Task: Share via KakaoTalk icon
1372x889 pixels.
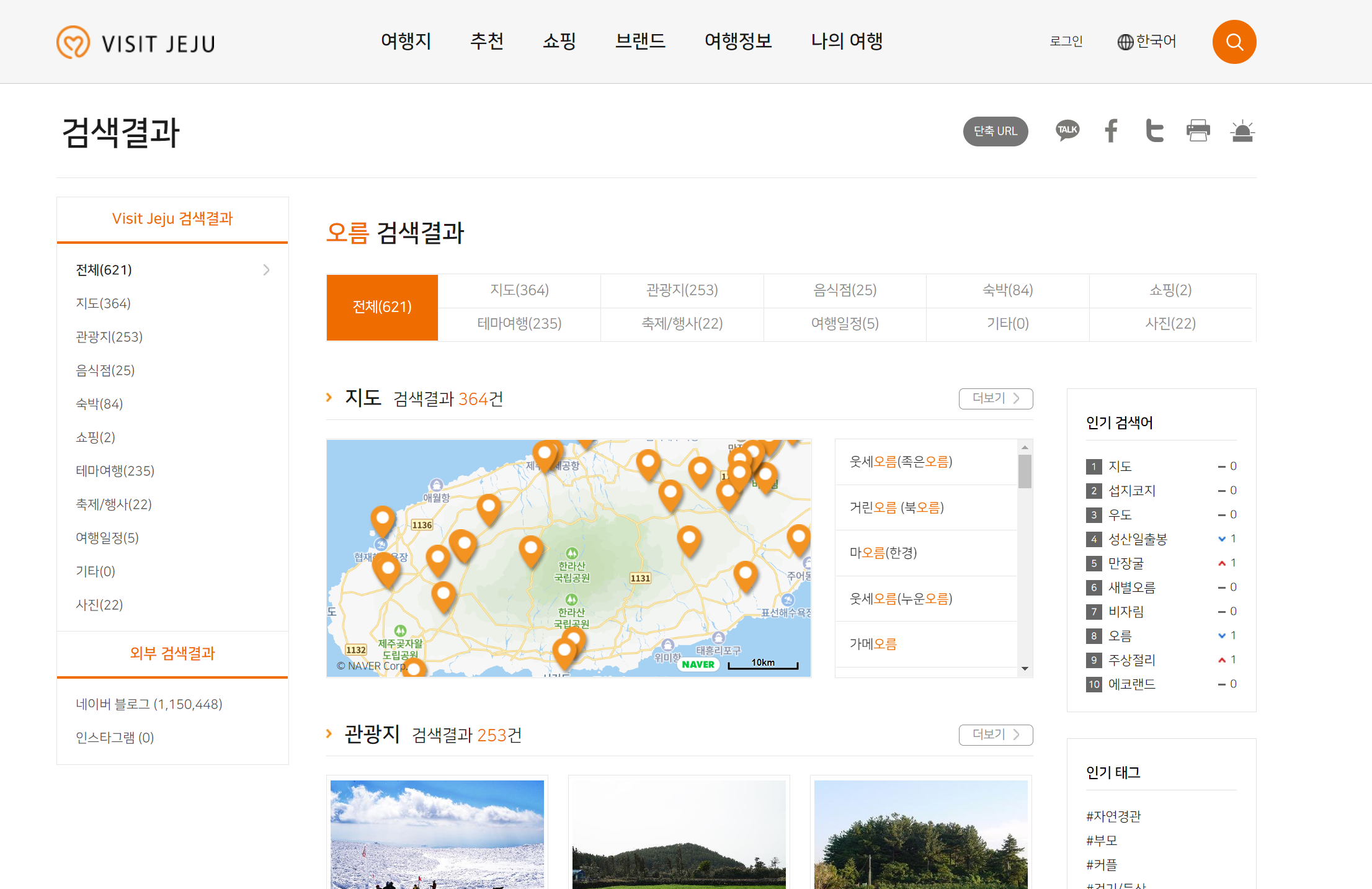Action: tap(1067, 130)
